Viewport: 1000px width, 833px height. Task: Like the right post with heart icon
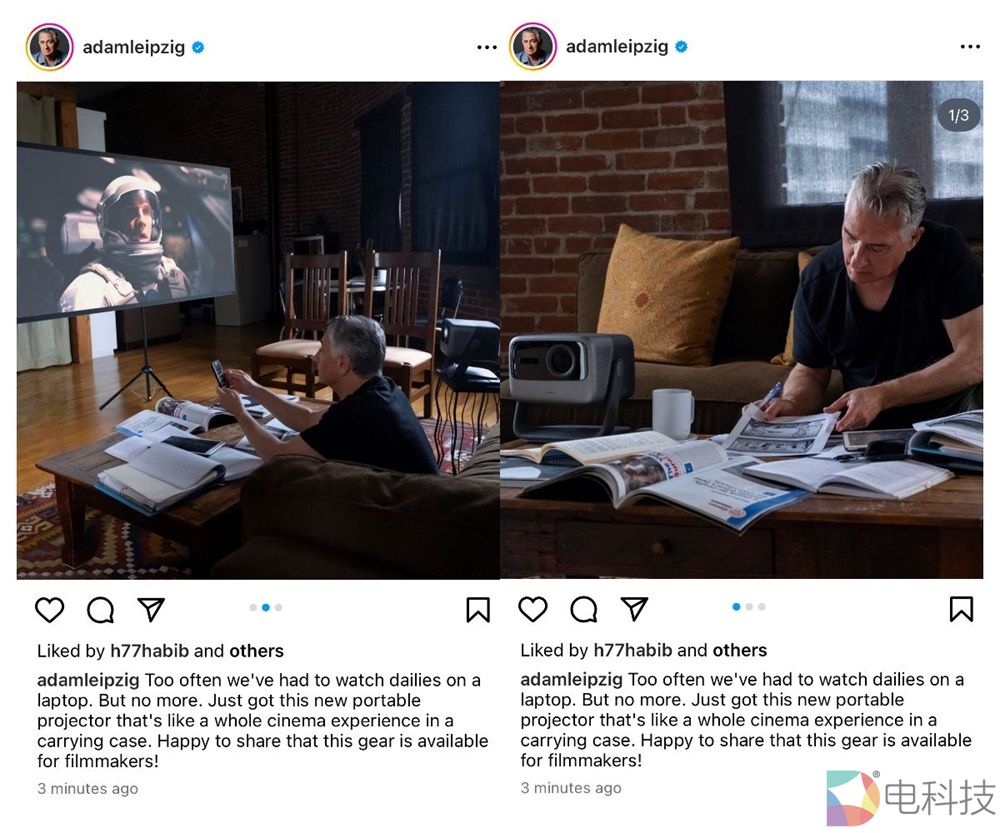533,609
